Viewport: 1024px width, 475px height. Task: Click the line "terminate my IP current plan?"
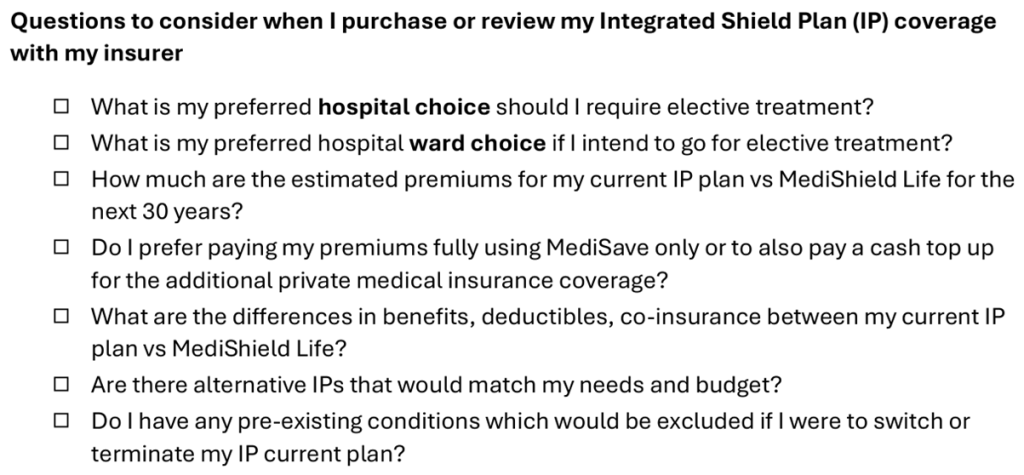[248, 453]
